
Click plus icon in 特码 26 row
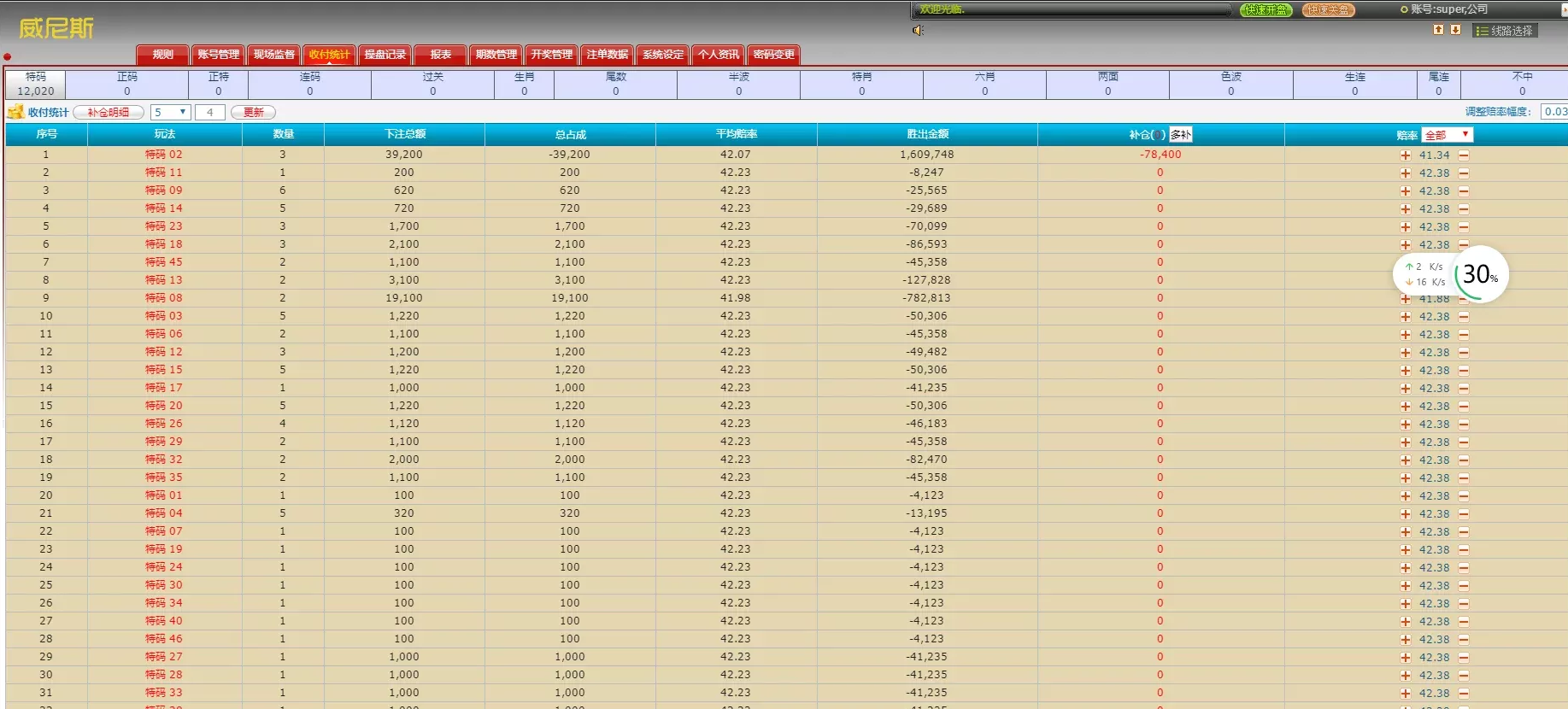click(1406, 425)
